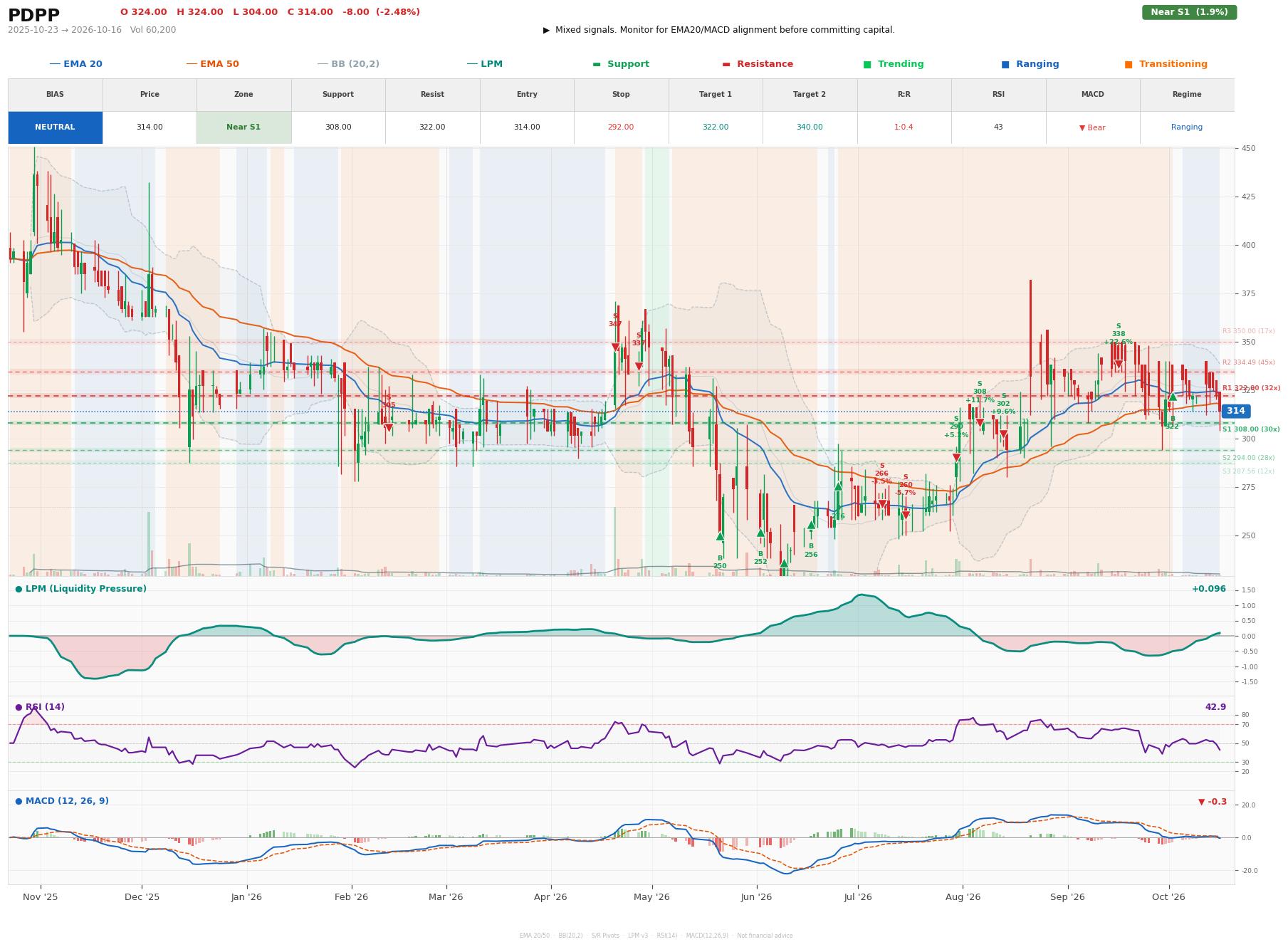Click the R:R value 1:0.4
The image size is (1288, 947).
(904, 127)
